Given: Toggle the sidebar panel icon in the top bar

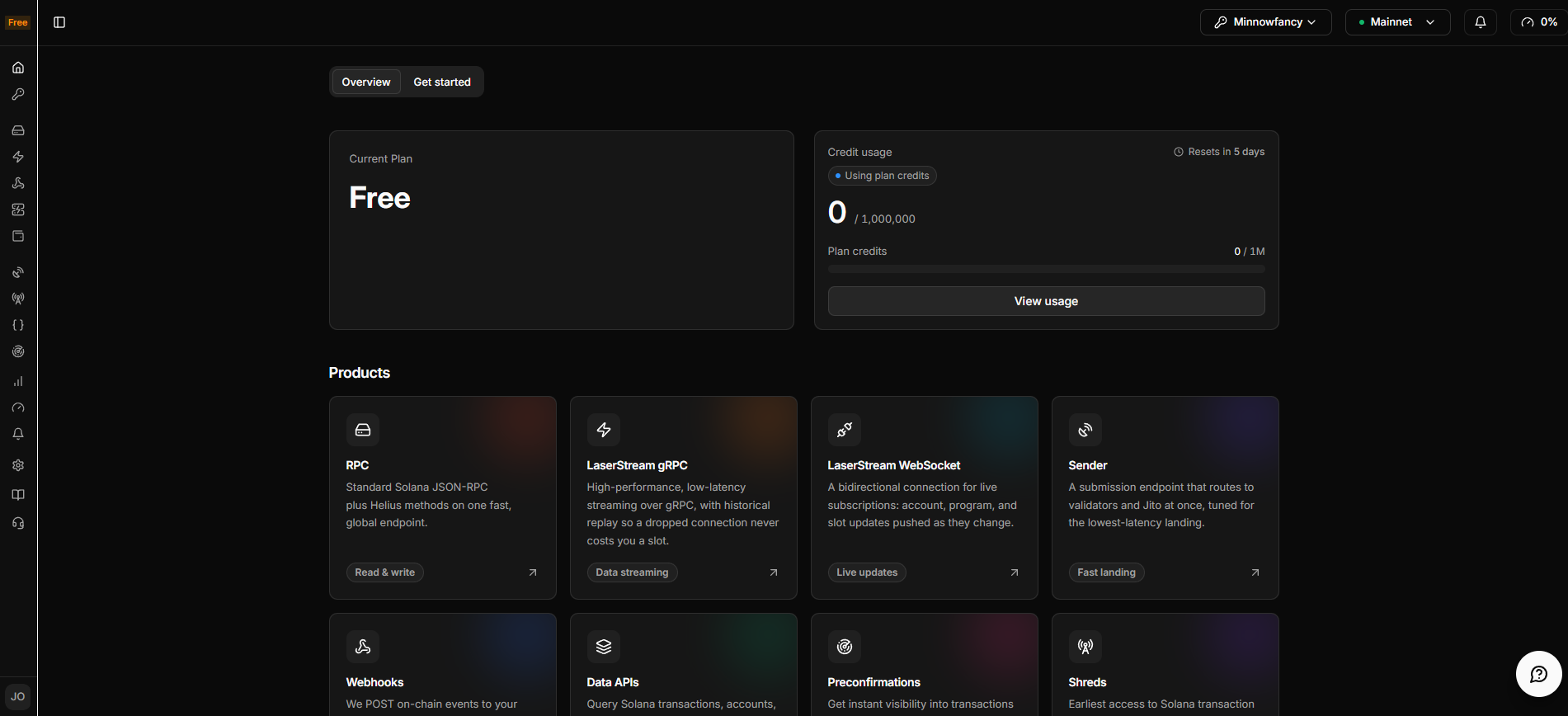Looking at the screenshot, I should [x=59, y=22].
